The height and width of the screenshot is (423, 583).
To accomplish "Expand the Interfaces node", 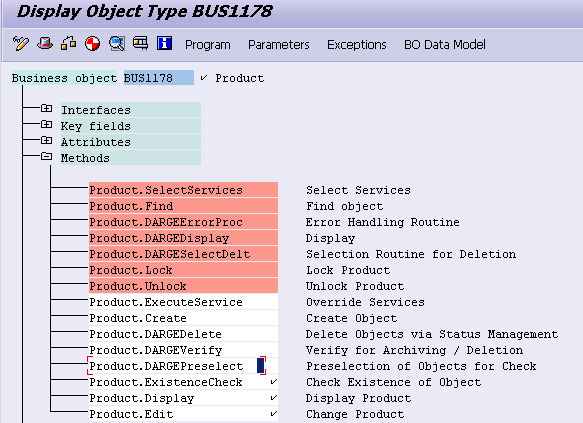I will [x=46, y=108].
